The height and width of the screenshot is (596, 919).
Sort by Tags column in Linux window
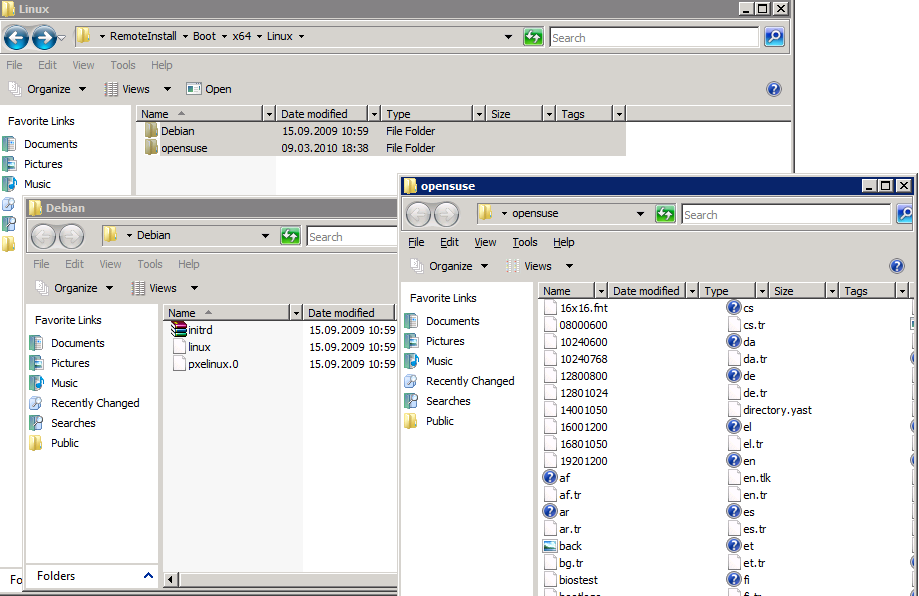pos(584,114)
